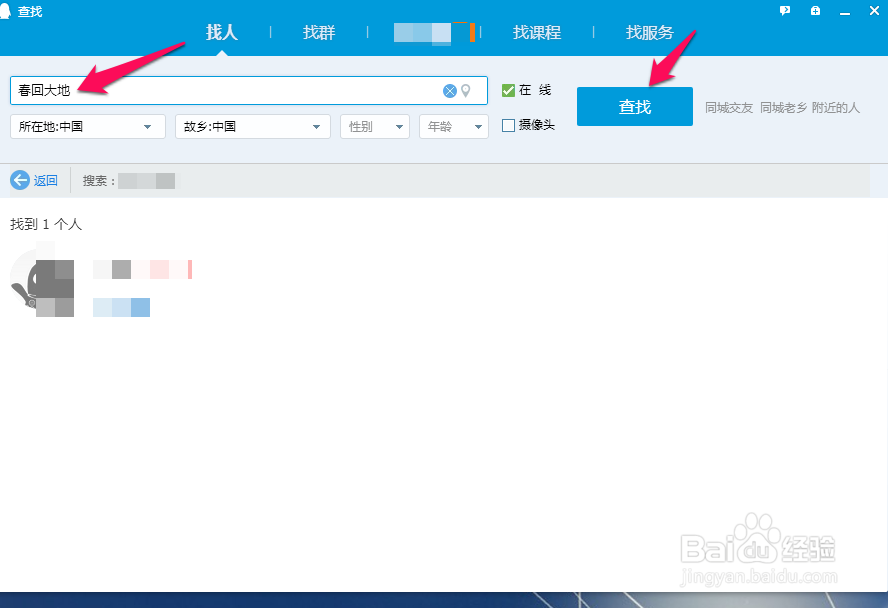The height and width of the screenshot is (608, 888).
Task: Click the back arrow beside 返回
Action: (21, 180)
